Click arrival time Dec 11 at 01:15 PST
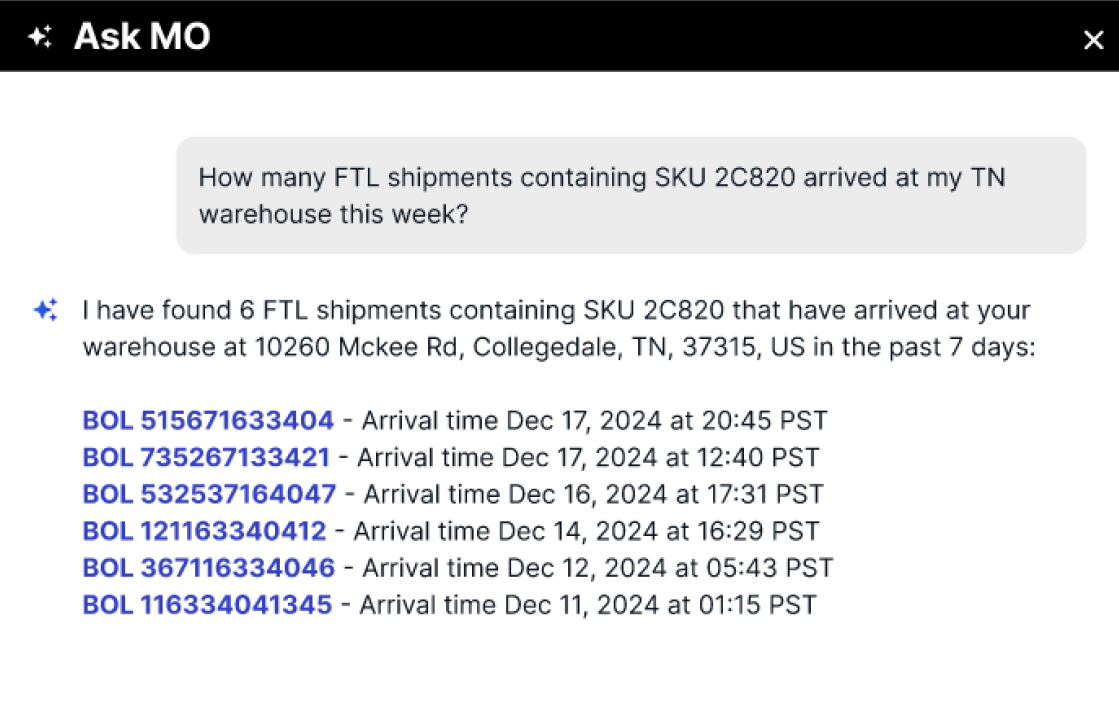The image size is (1119, 716). click(588, 605)
